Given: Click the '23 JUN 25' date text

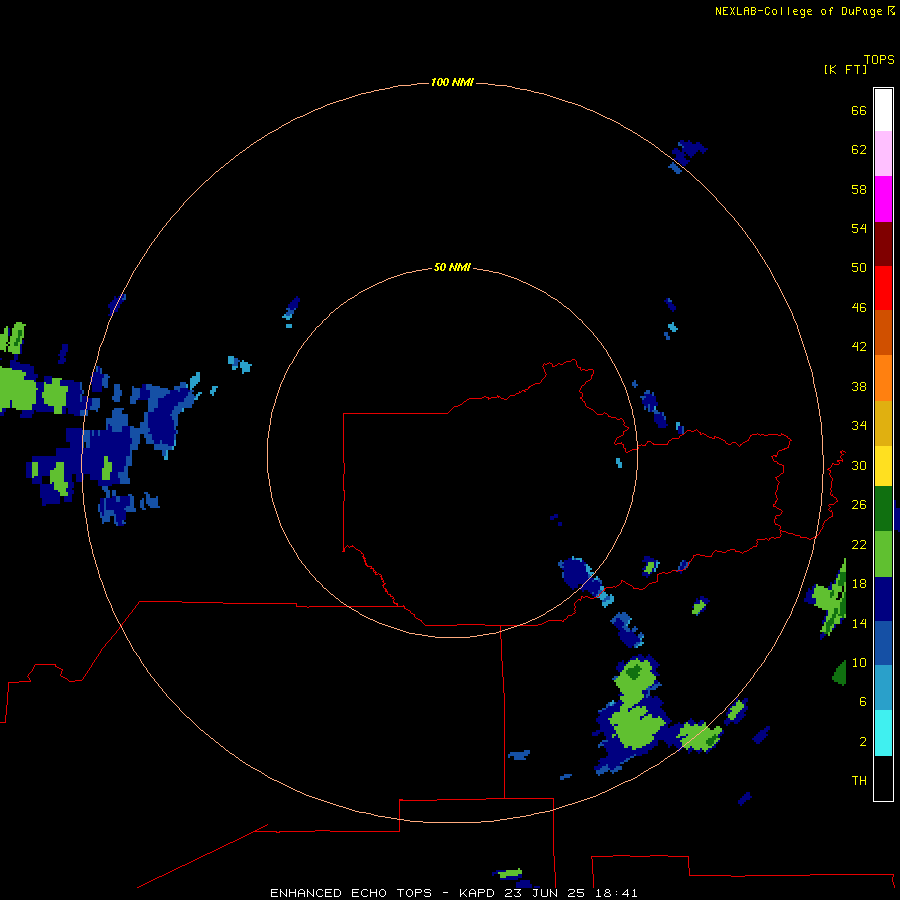Looking at the screenshot, I should tap(544, 893).
